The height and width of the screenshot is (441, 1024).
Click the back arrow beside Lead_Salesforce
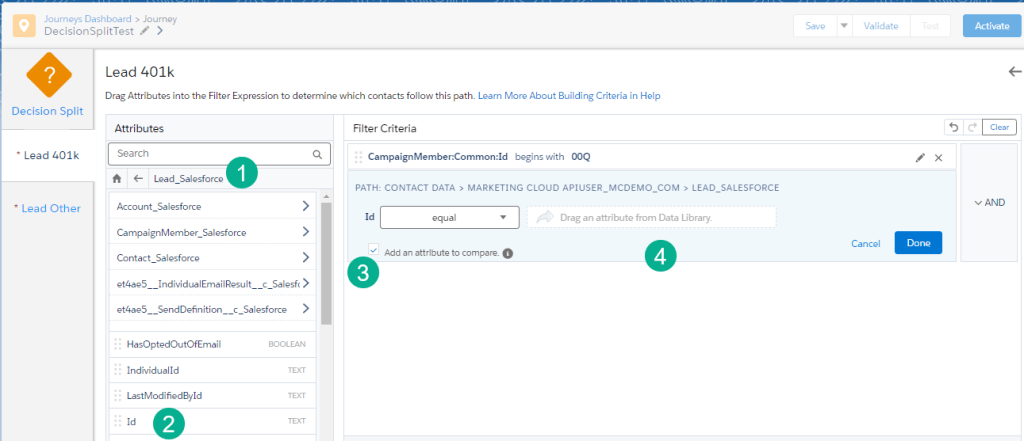click(x=137, y=178)
